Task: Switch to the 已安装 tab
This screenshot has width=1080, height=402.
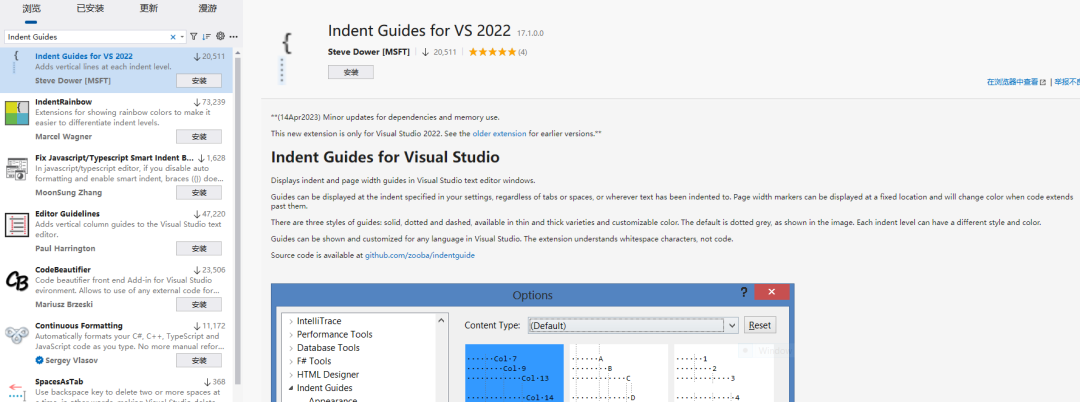Action: pos(88,9)
